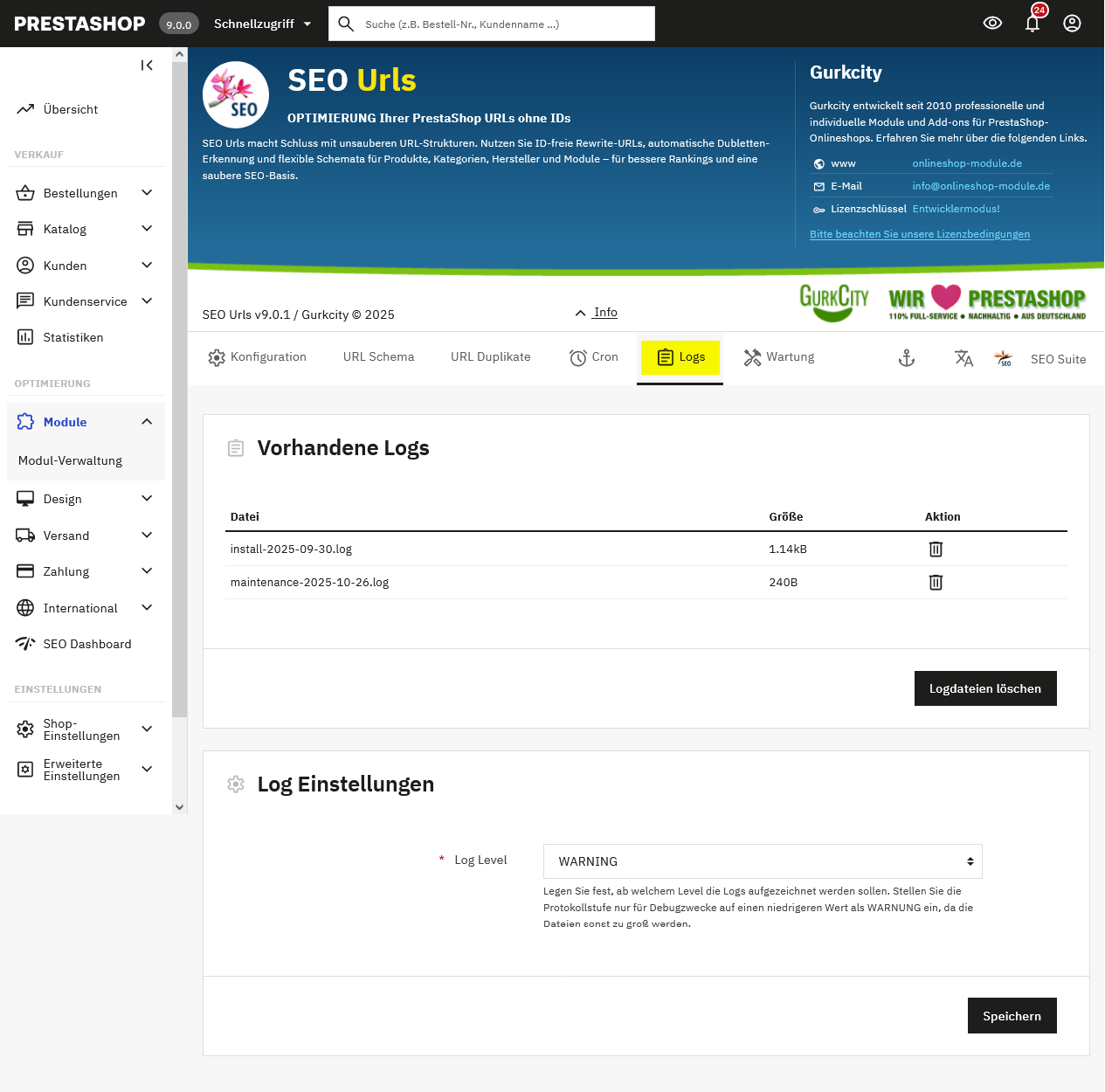This screenshot has height=1092, width=1105.
Task: Click the Speichern button
Action: 1012,1016
